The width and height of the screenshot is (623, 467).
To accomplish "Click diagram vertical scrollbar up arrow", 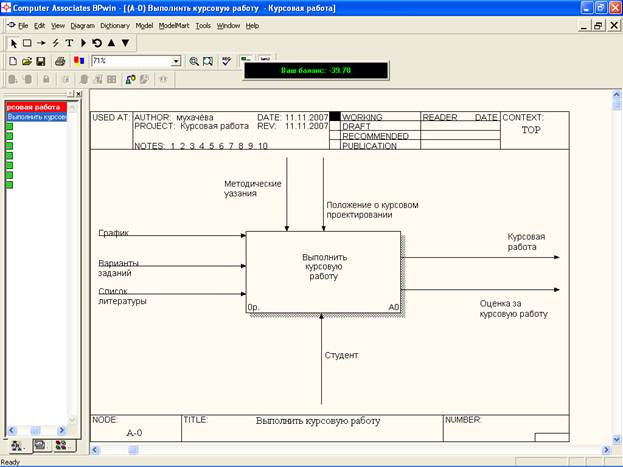I will point(616,95).
